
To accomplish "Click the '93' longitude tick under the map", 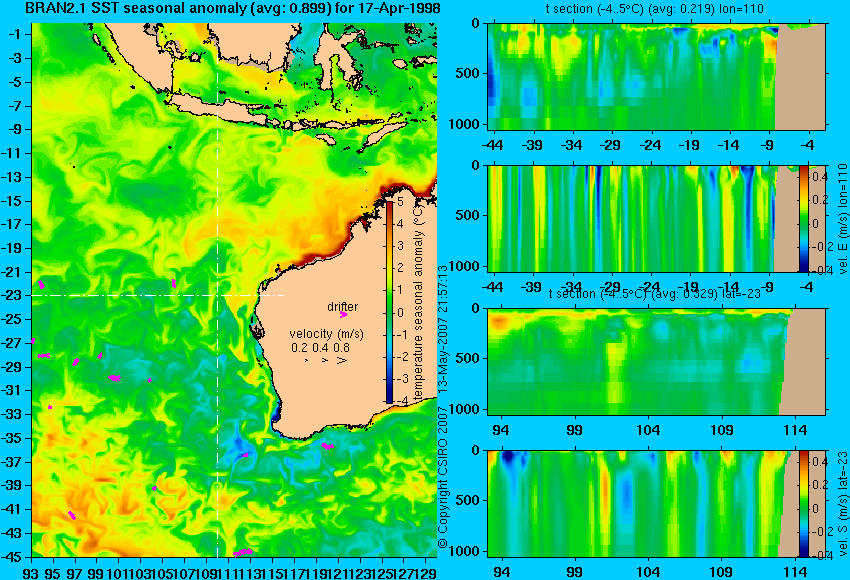I will [x=31, y=573].
